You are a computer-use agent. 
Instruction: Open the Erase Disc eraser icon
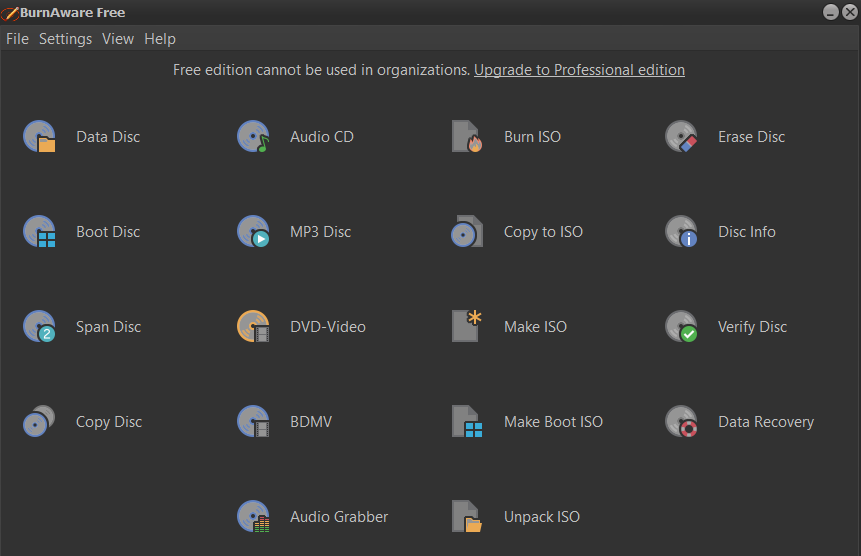click(x=681, y=136)
